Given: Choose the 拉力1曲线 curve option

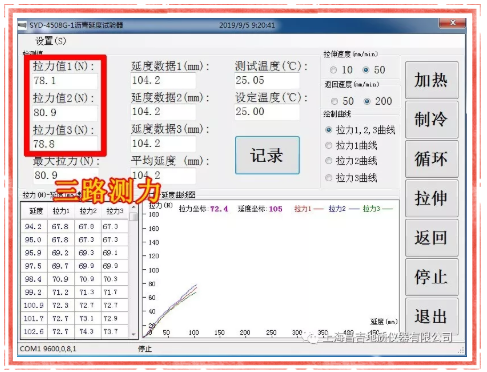Looking at the screenshot, I should (x=329, y=146).
